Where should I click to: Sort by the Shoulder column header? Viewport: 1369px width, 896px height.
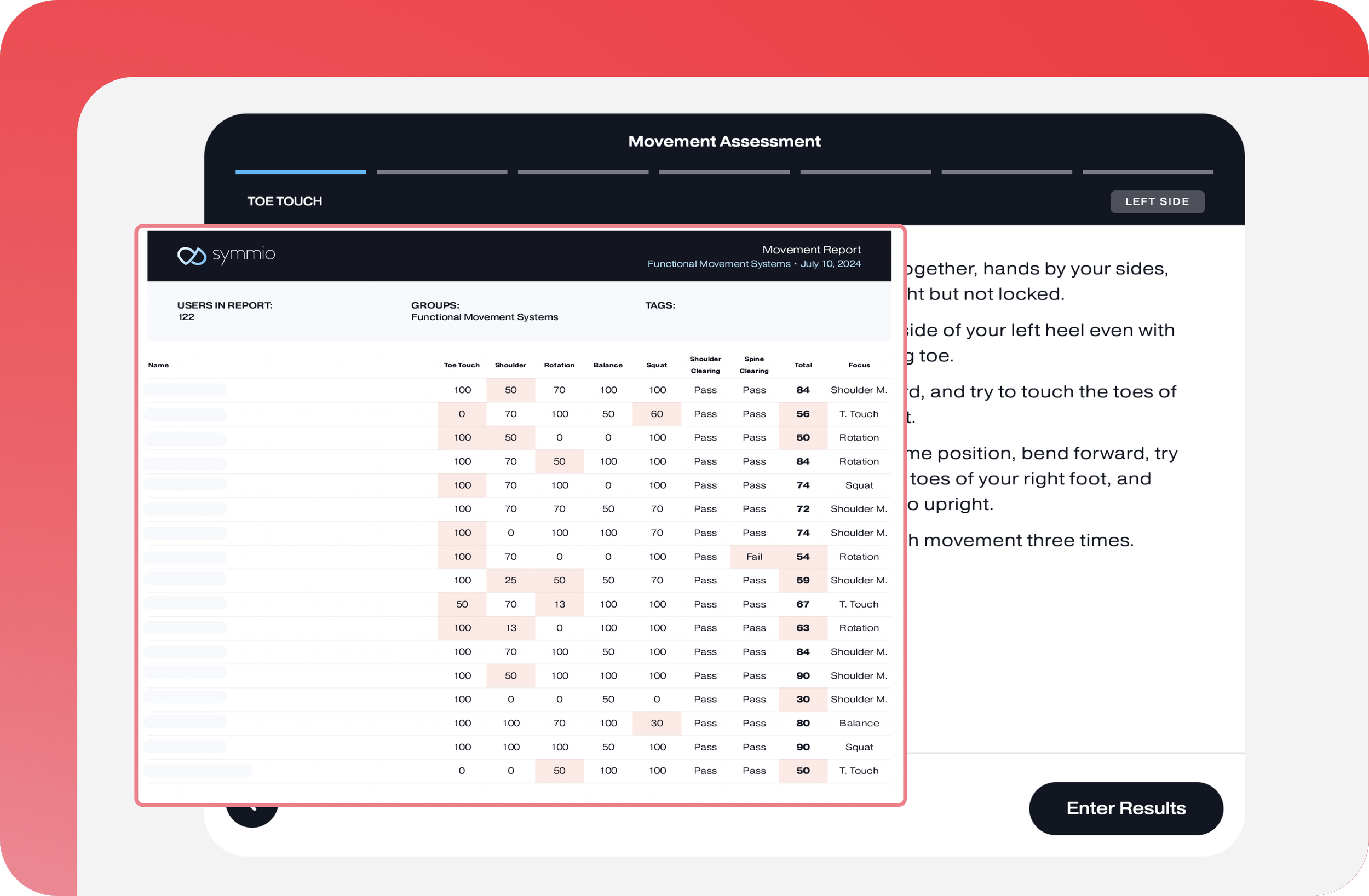click(x=510, y=365)
